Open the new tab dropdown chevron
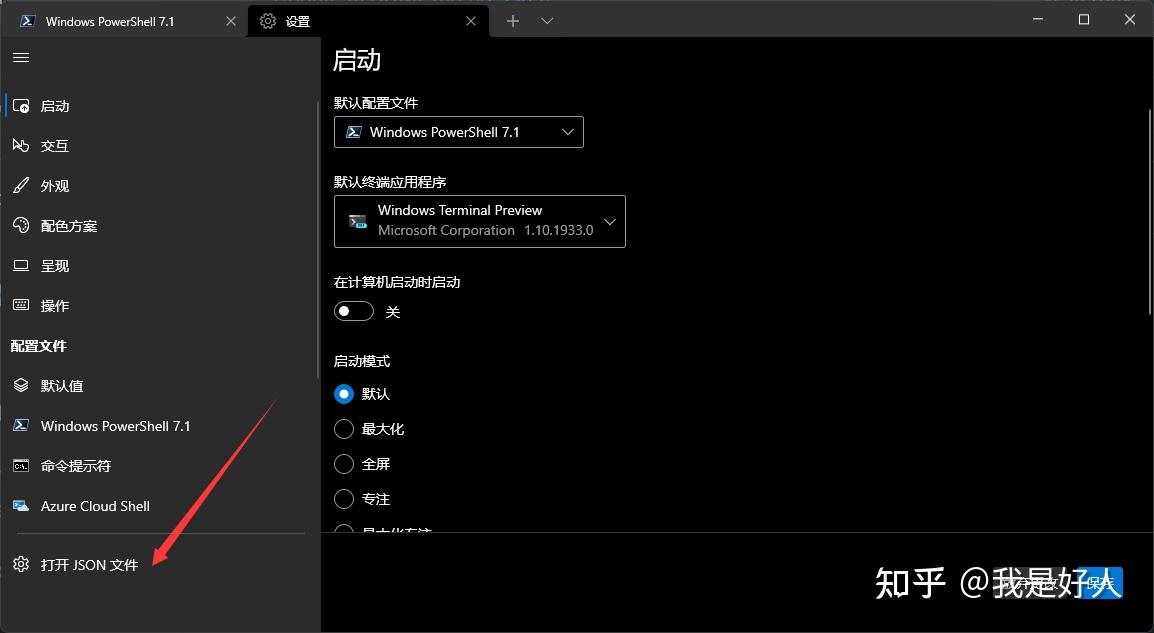The height and width of the screenshot is (633, 1154). pos(546,20)
